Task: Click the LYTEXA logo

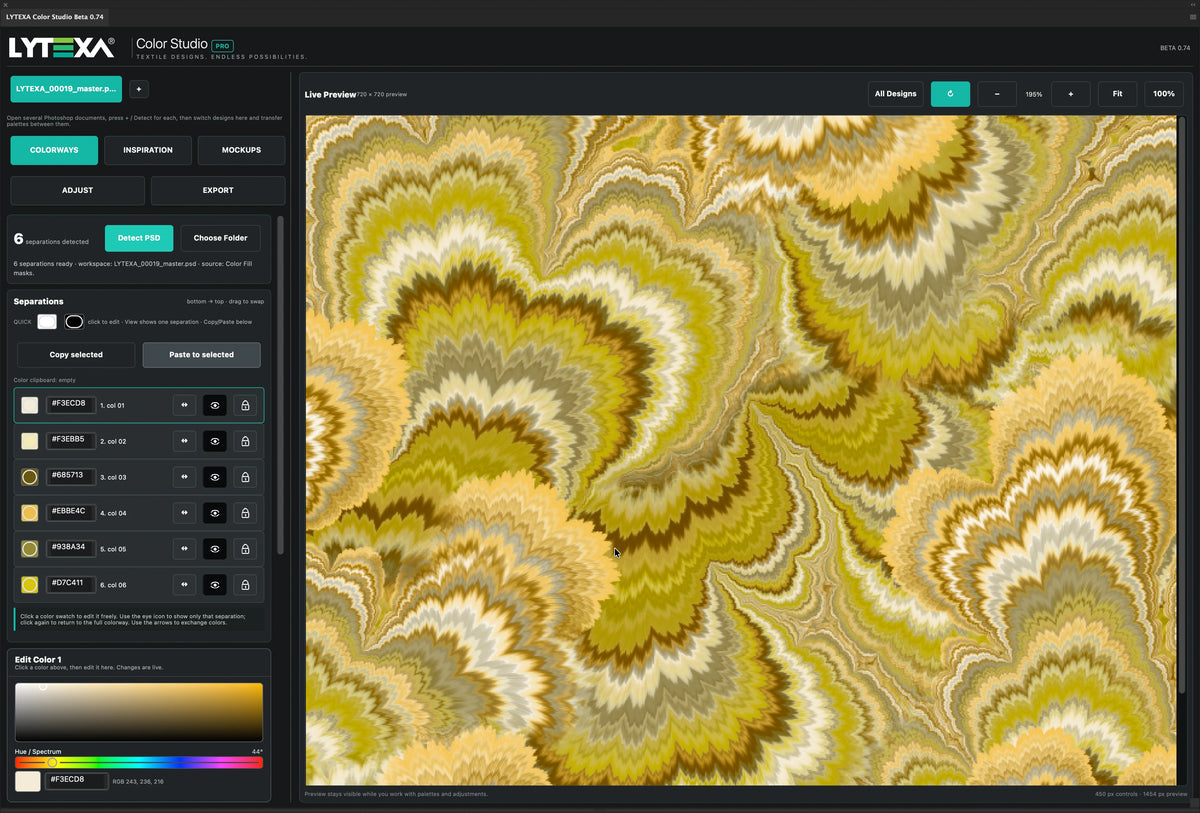Action: pos(62,47)
